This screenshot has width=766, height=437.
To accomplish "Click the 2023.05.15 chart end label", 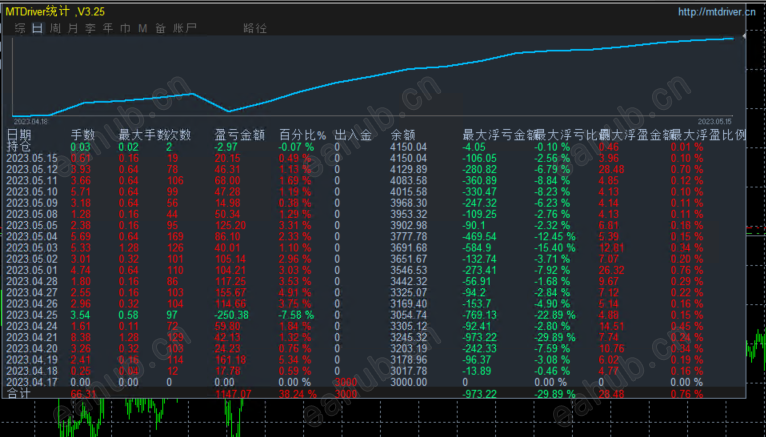I will [x=715, y=122].
